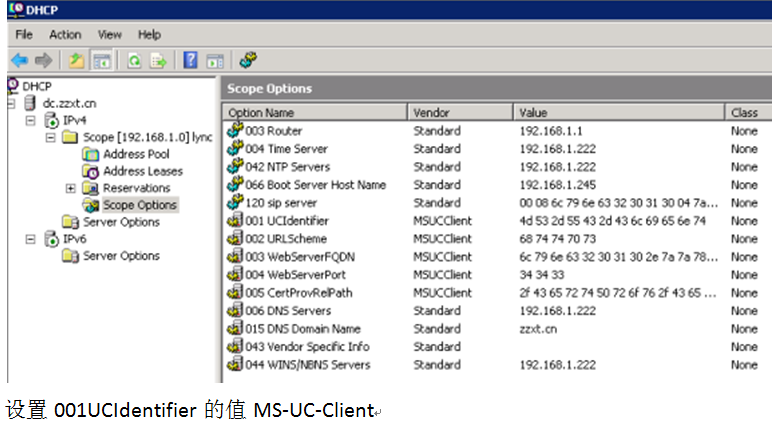This screenshot has width=772, height=433.
Task: Click the 003 Router option icon
Action: (235, 130)
